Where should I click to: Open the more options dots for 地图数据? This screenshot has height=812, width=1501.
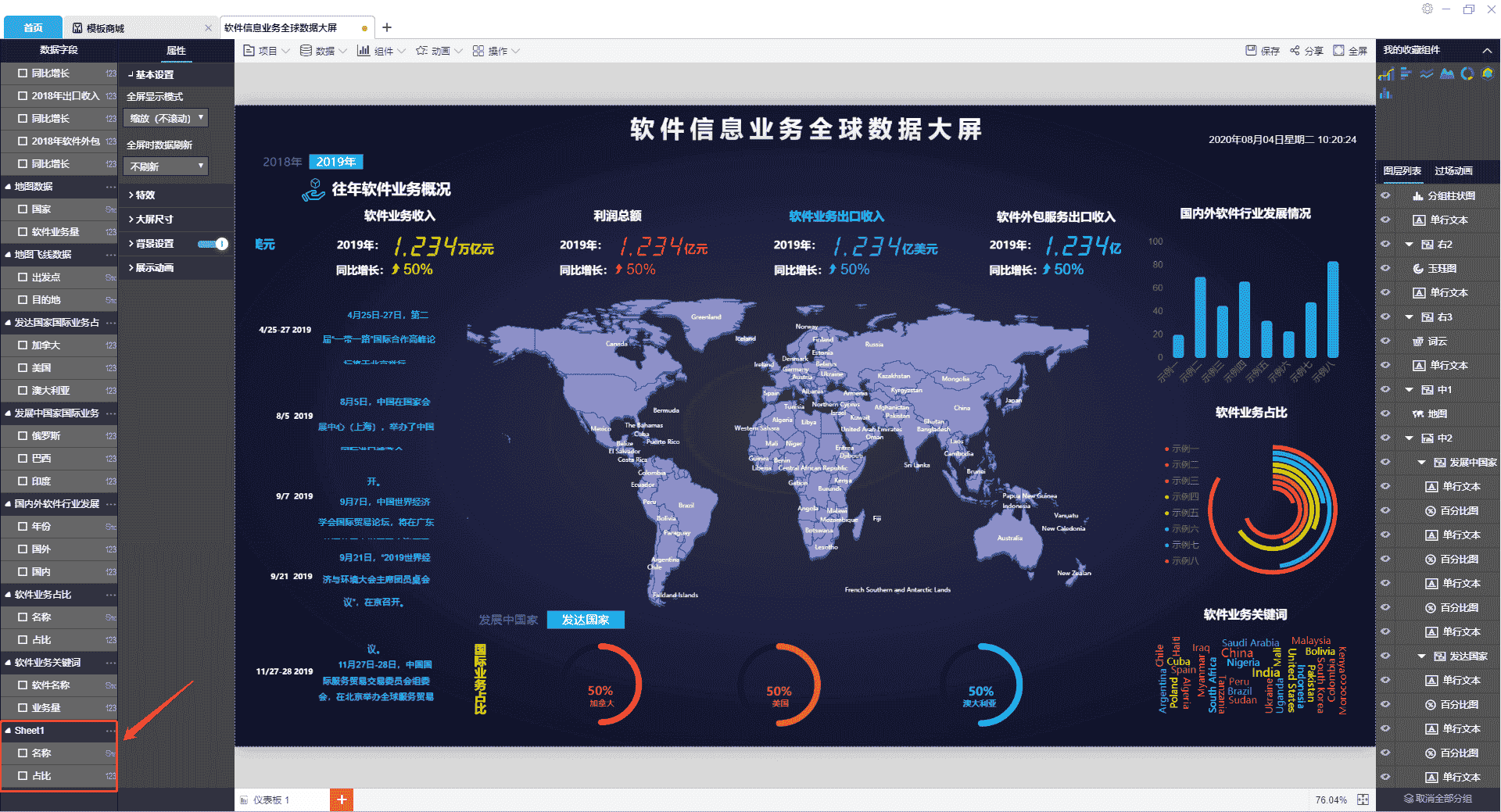click(x=111, y=187)
